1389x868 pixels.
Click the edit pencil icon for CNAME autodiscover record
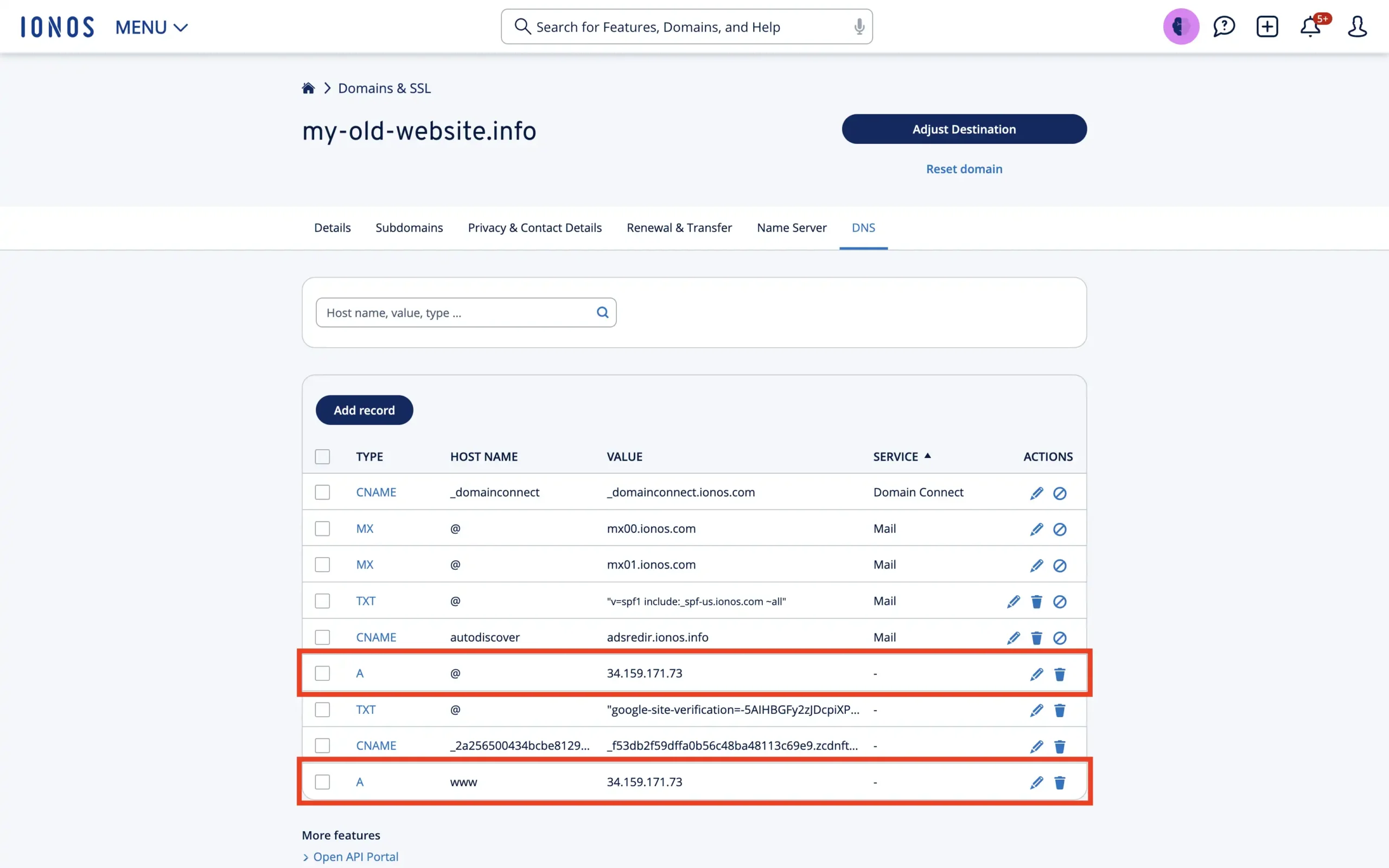click(x=1013, y=637)
